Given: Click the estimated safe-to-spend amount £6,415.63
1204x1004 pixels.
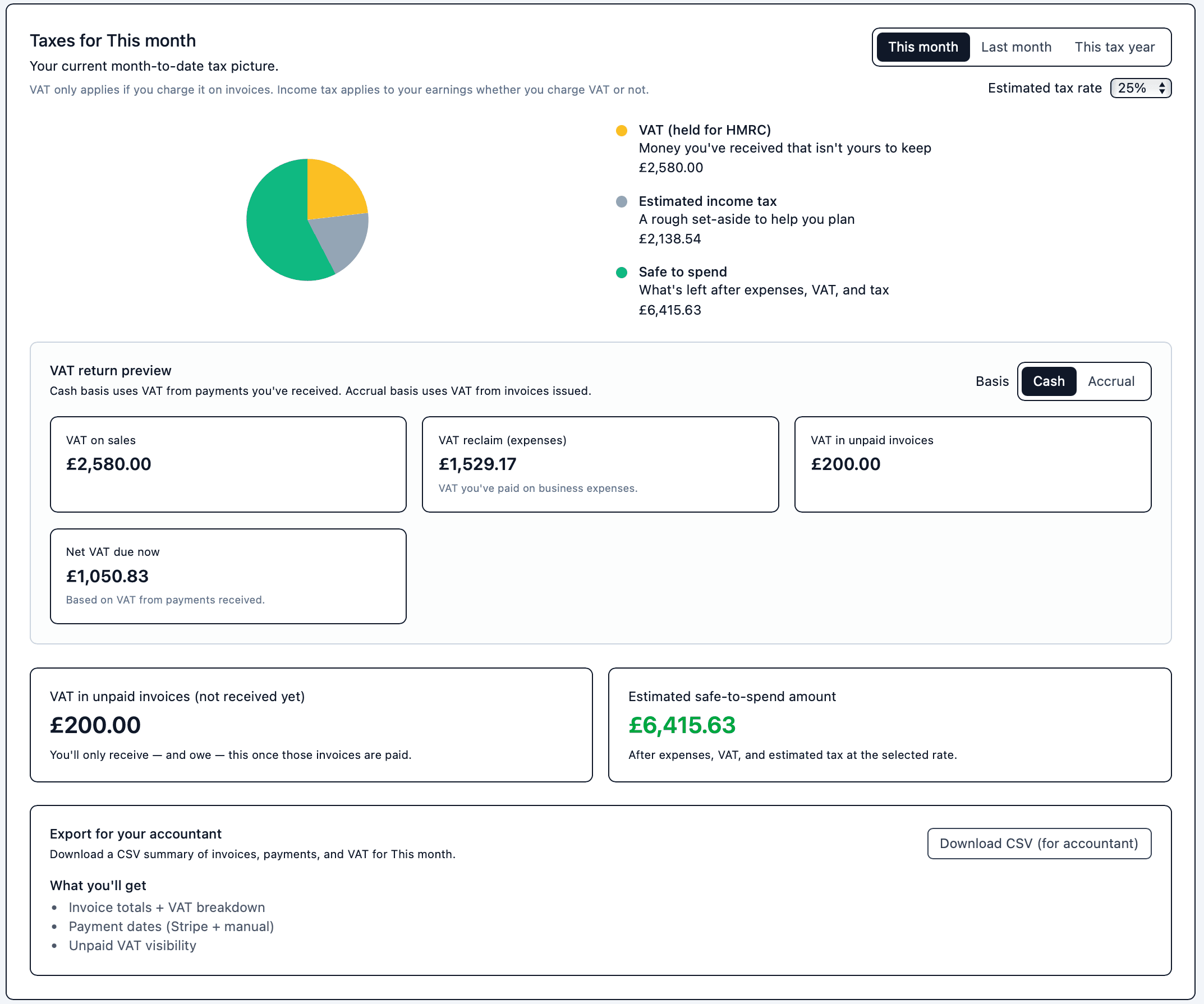Looking at the screenshot, I should tap(681, 725).
